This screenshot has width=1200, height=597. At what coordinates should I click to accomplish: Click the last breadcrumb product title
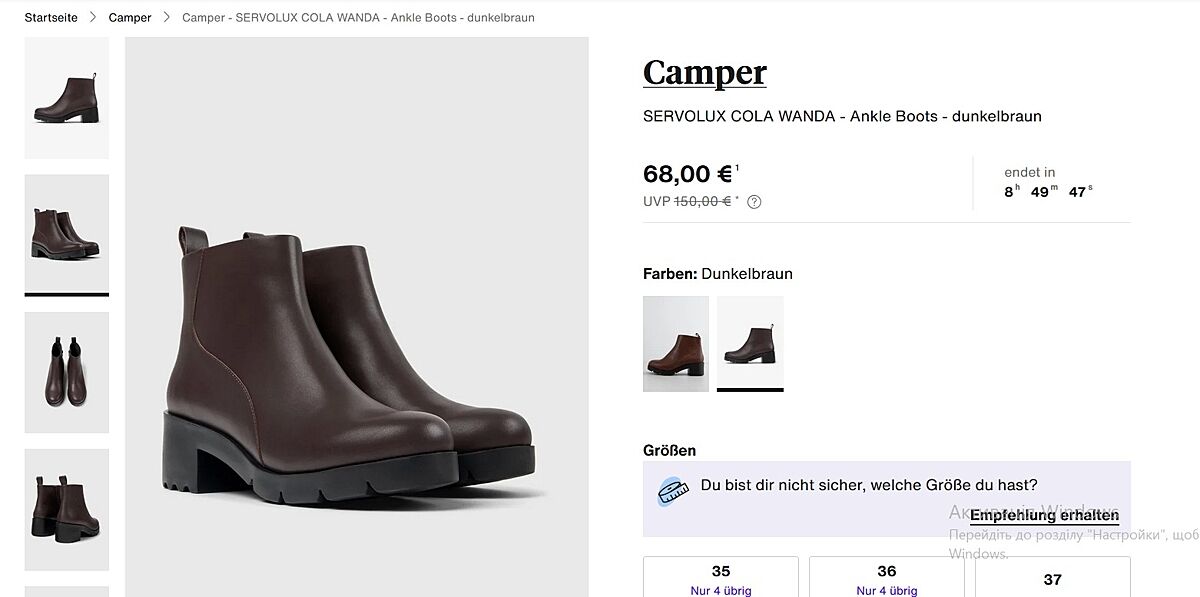click(x=358, y=18)
